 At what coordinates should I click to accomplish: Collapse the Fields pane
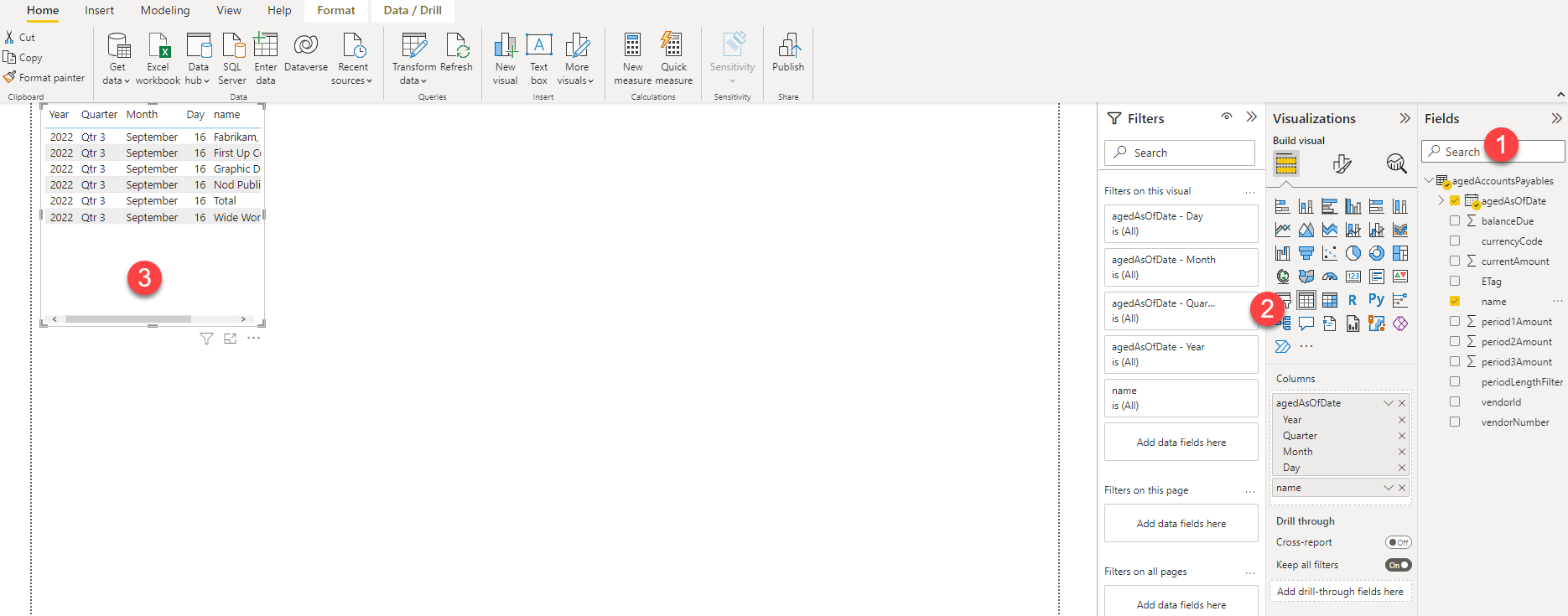click(x=1556, y=118)
